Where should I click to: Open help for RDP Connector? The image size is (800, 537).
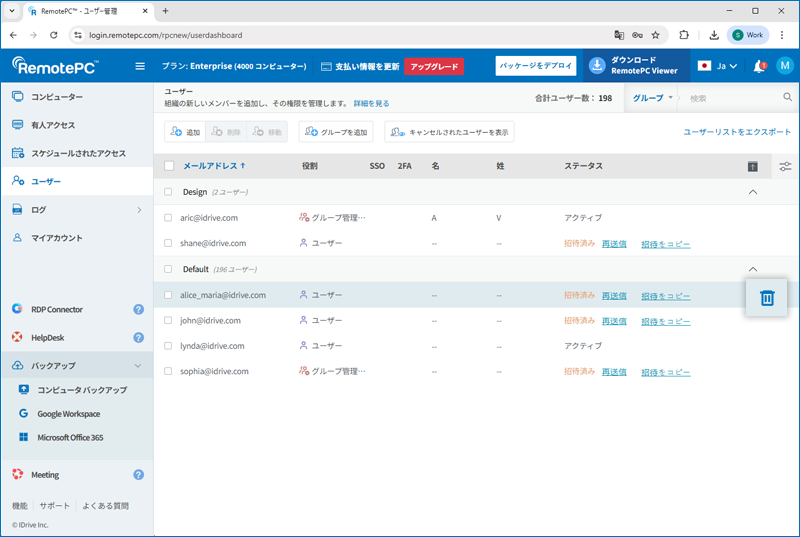click(138, 310)
